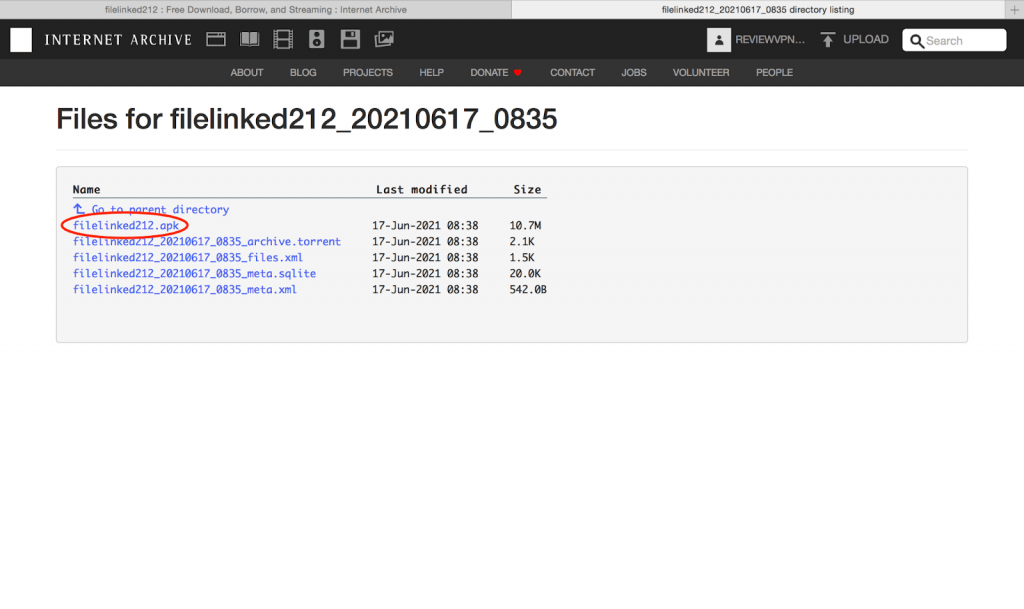Open the PEOPLE menu item

[774, 72]
